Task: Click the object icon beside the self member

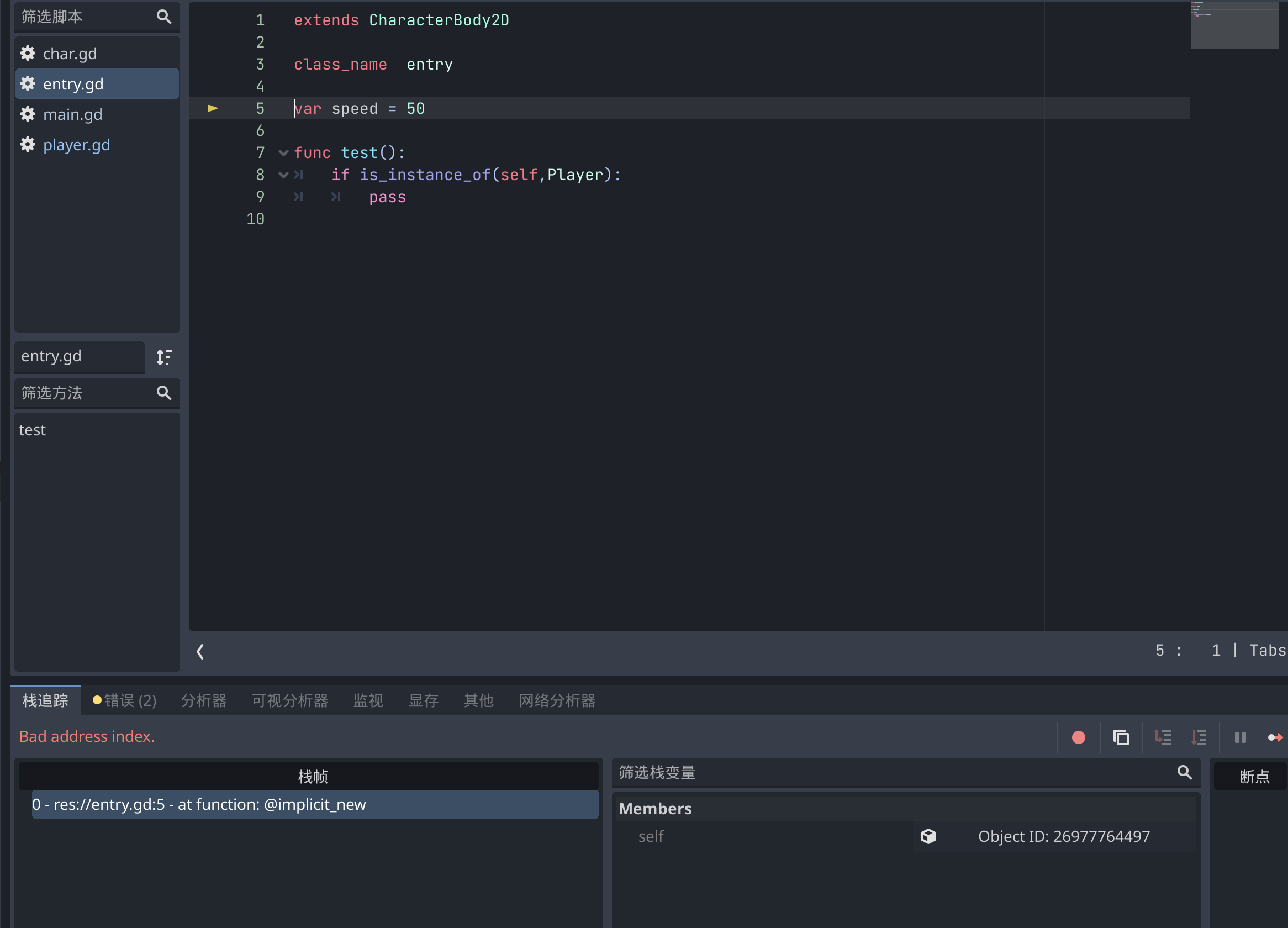Action: [928, 836]
